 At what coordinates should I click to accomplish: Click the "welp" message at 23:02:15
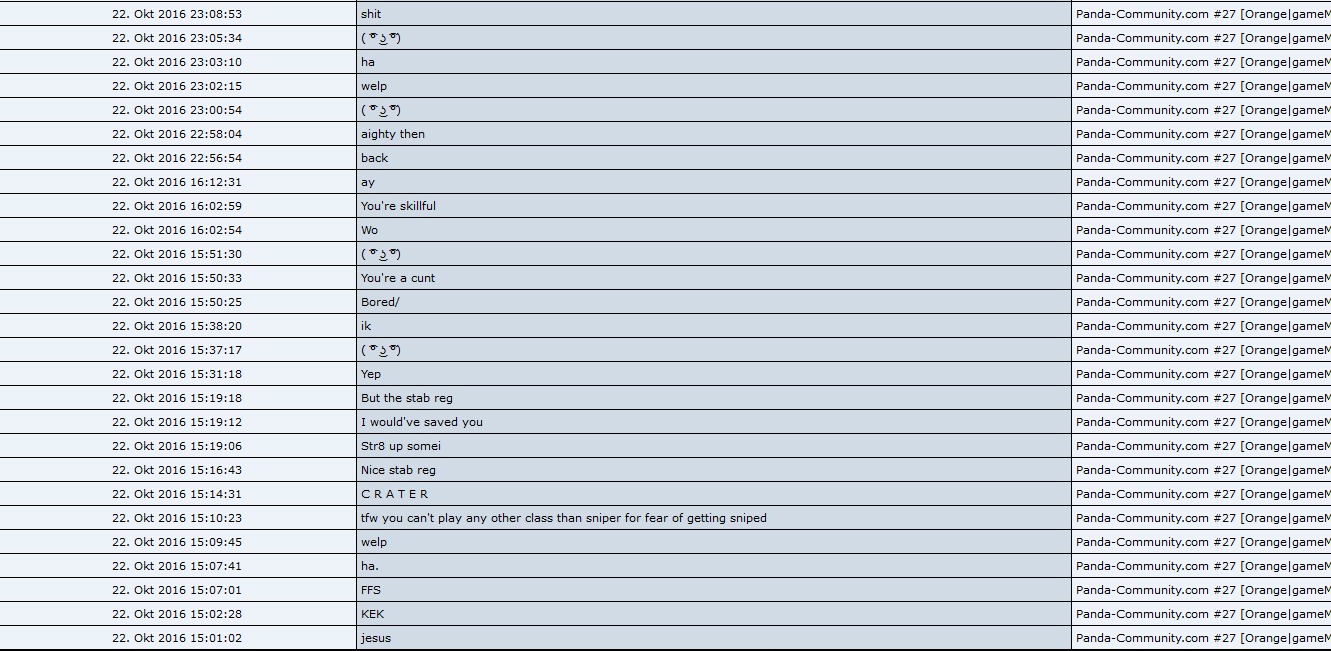coord(374,86)
